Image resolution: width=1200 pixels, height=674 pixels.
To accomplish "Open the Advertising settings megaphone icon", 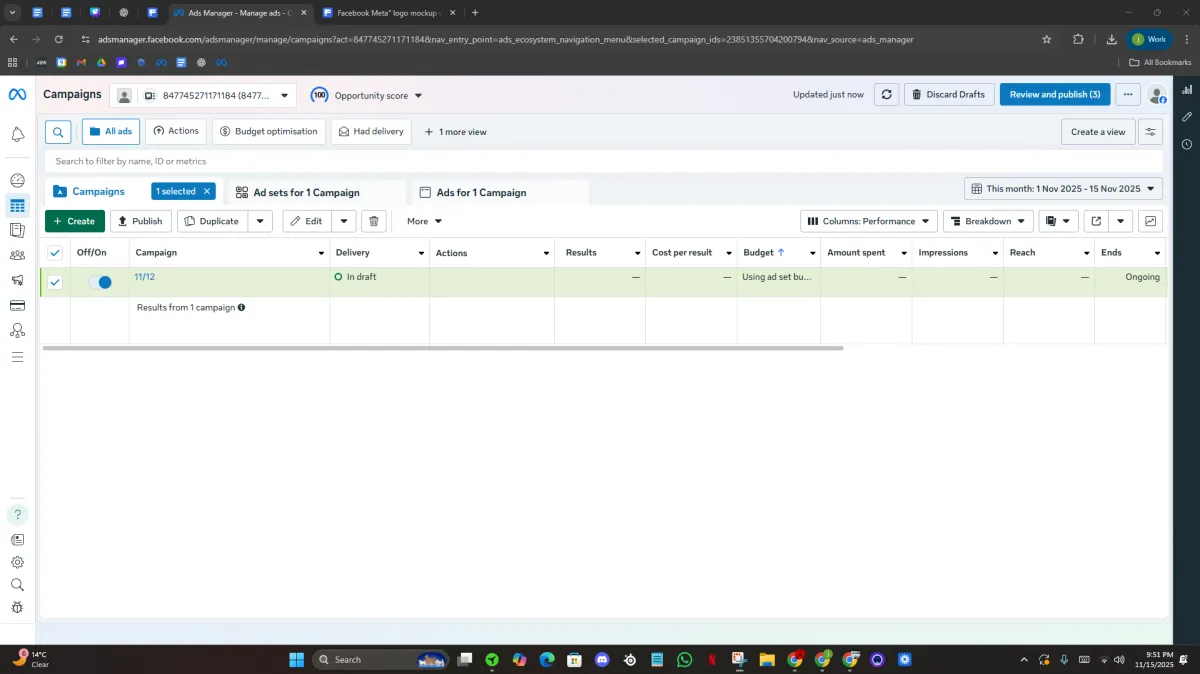I will [x=17, y=281].
